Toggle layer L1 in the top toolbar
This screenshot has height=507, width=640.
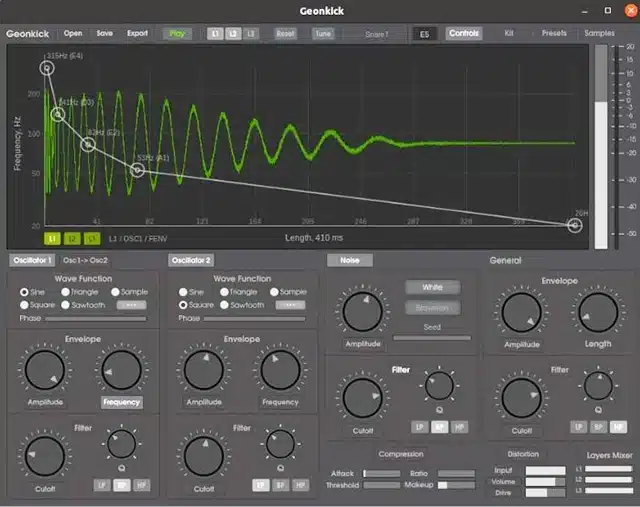[215, 33]
